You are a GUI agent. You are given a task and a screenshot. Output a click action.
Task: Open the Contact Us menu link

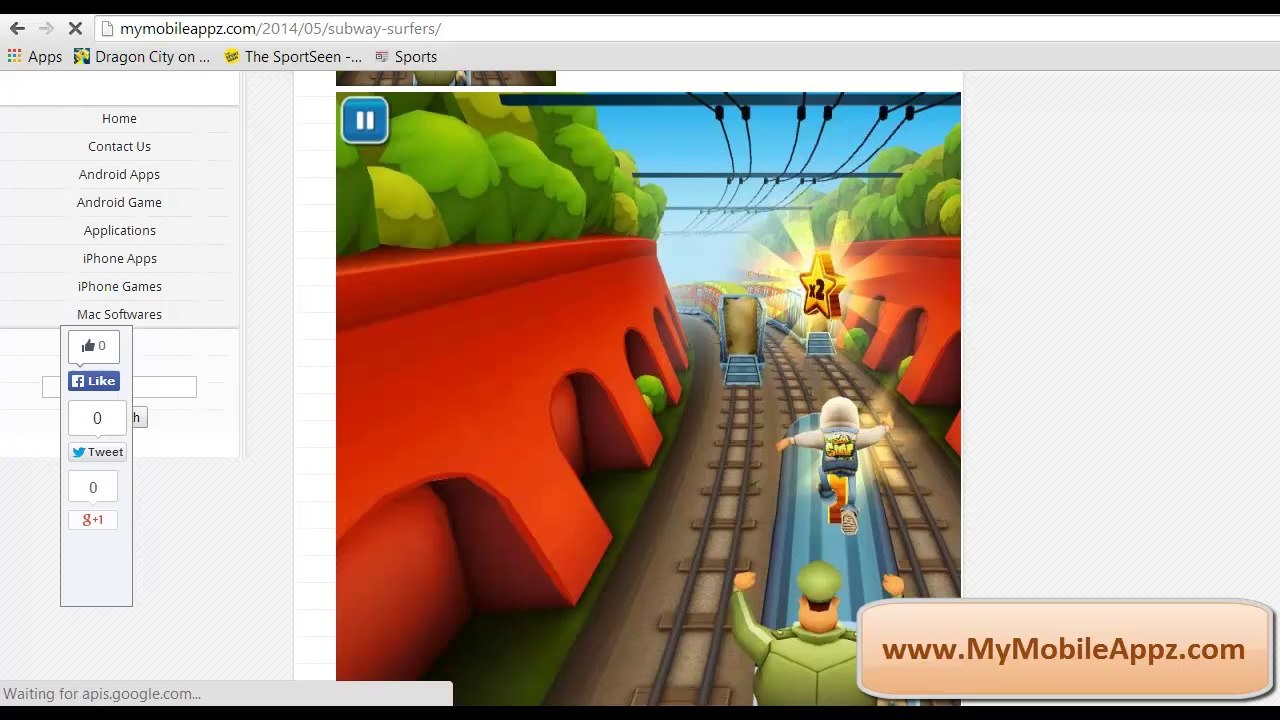tap(119, 146)
